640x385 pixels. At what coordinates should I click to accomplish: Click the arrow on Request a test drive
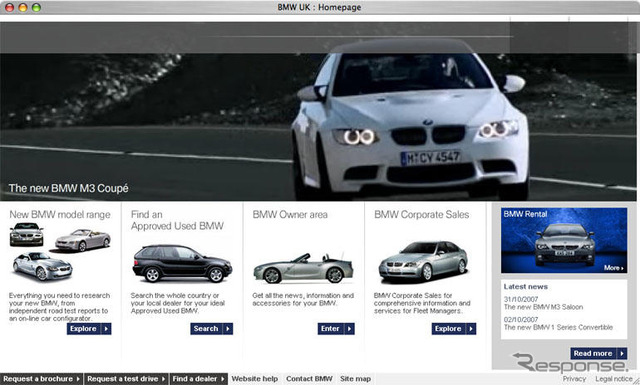(163, 379)
